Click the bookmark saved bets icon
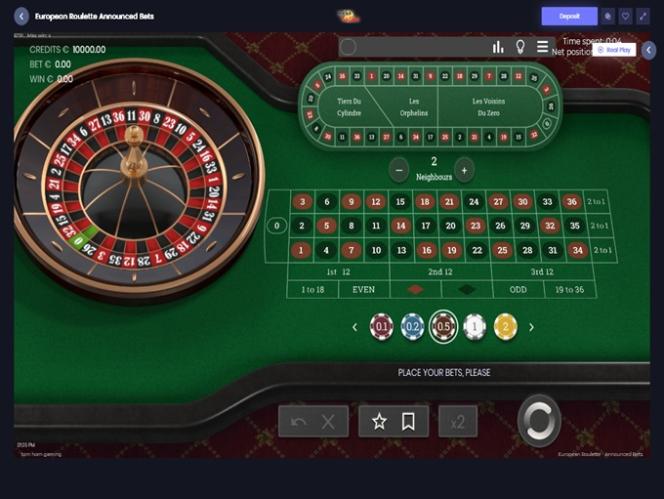The height and width of the screenshot is (499, 664). [x=408, y=421]
